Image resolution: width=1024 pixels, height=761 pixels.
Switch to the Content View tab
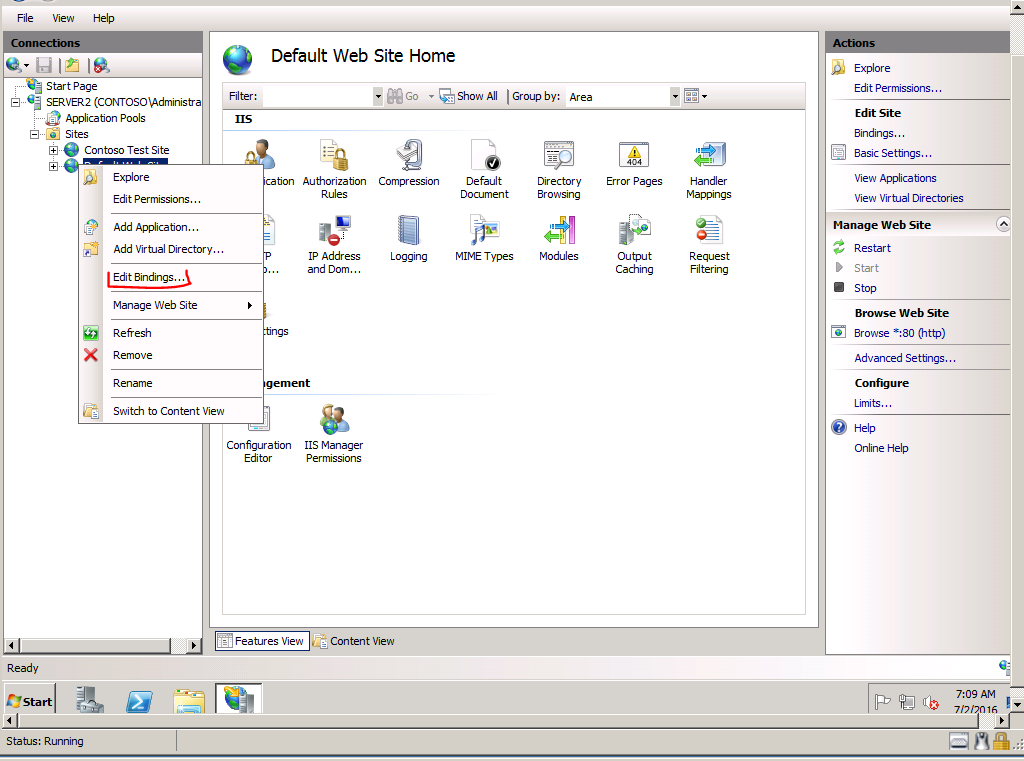[x=353, y=641]
